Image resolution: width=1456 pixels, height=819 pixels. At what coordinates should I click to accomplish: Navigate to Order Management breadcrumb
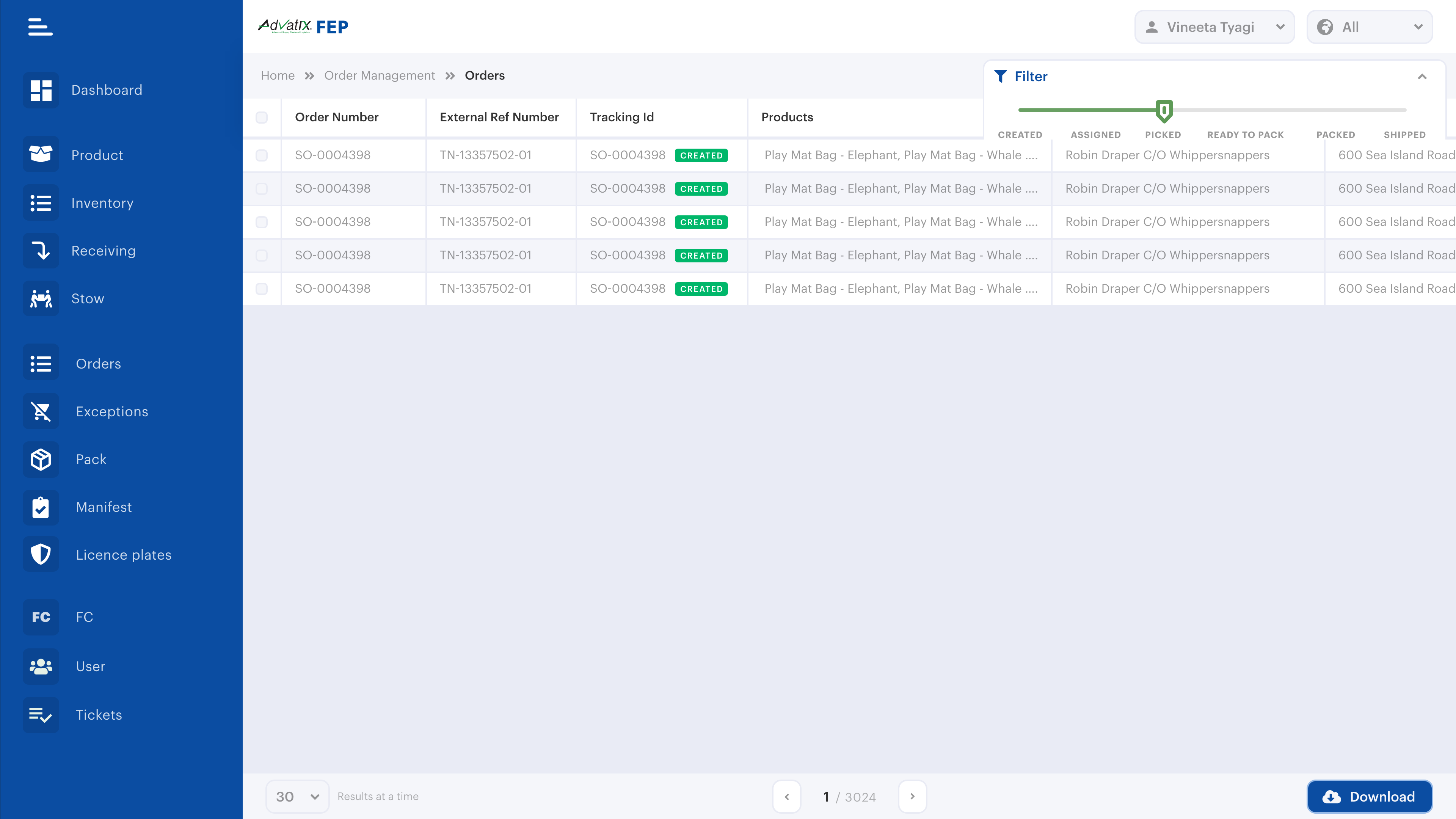coord(379,75)
